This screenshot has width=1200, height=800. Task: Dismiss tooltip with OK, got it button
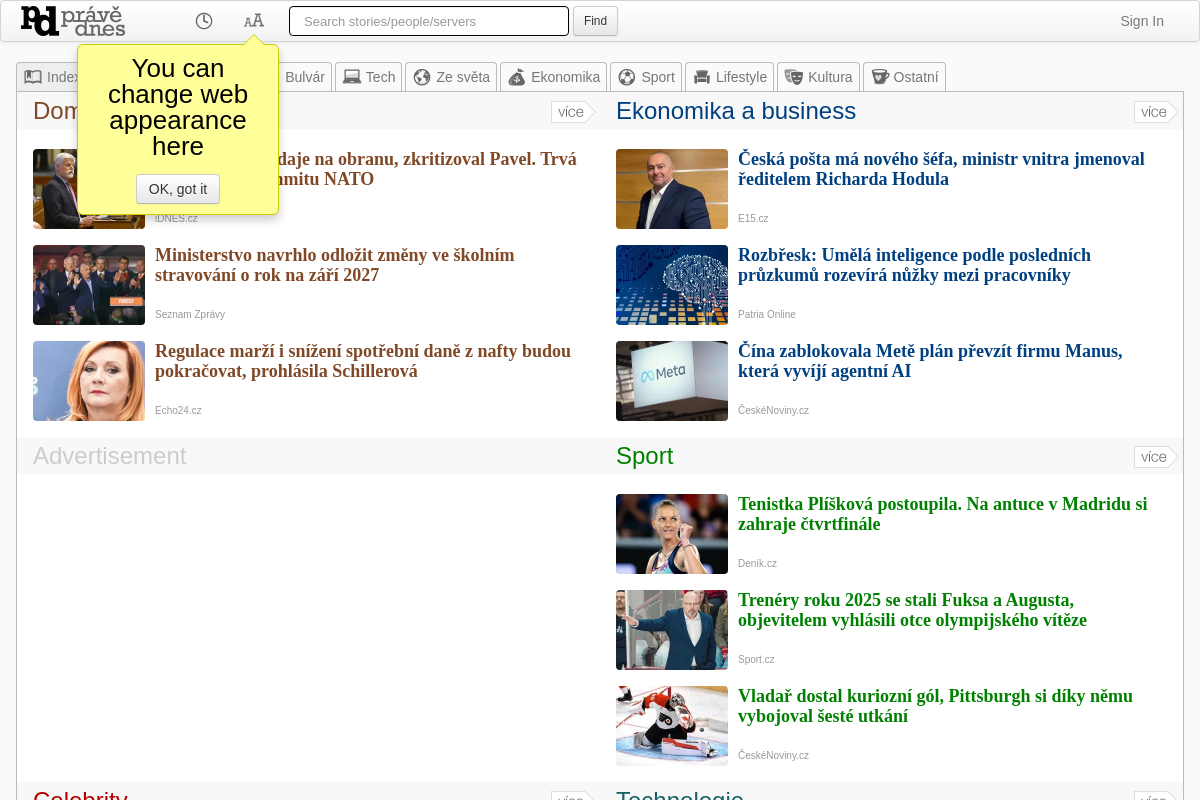178,189
